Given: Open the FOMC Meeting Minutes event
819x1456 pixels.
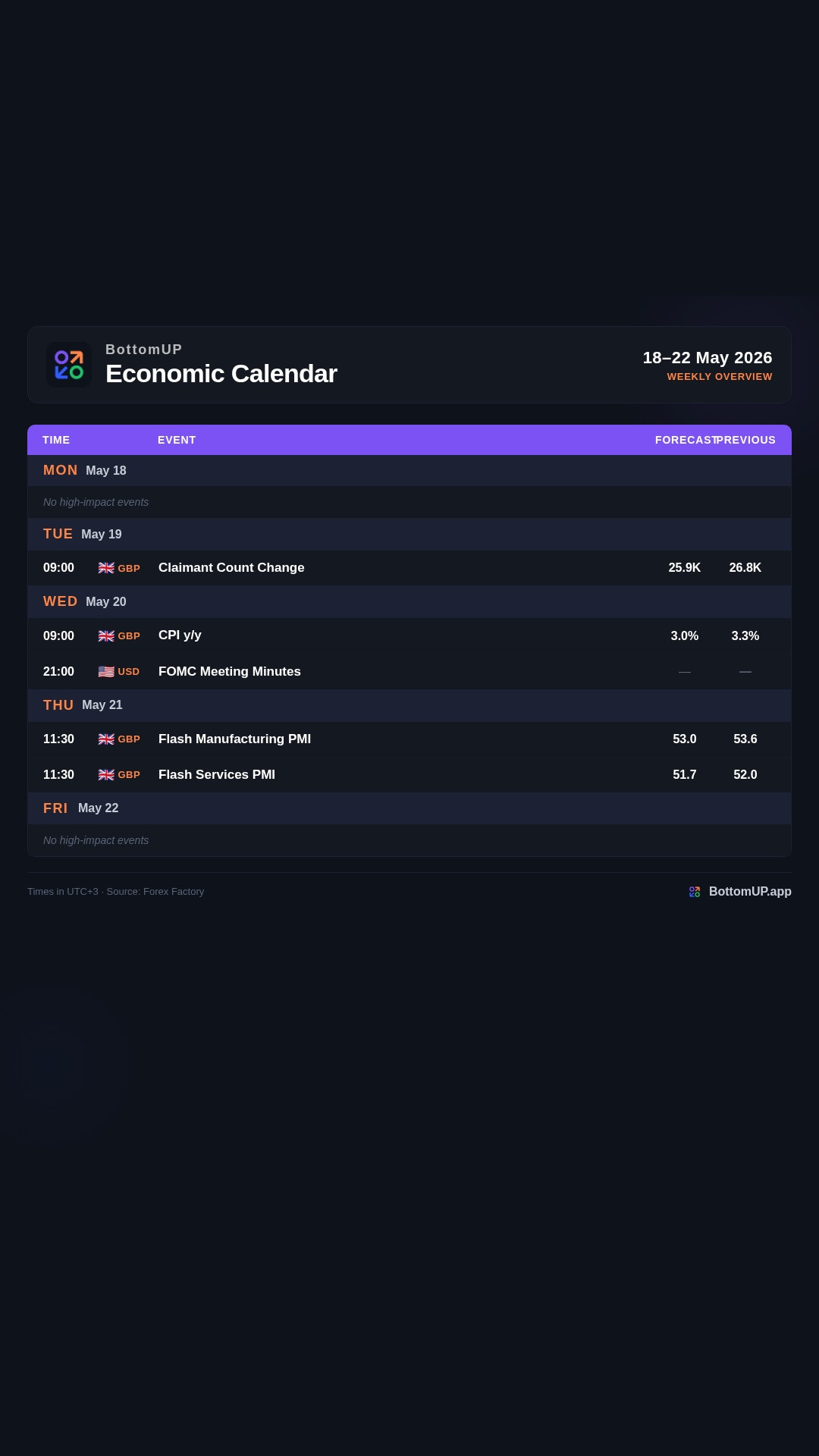Looking at the screenshot, I should tap(230, 672).
